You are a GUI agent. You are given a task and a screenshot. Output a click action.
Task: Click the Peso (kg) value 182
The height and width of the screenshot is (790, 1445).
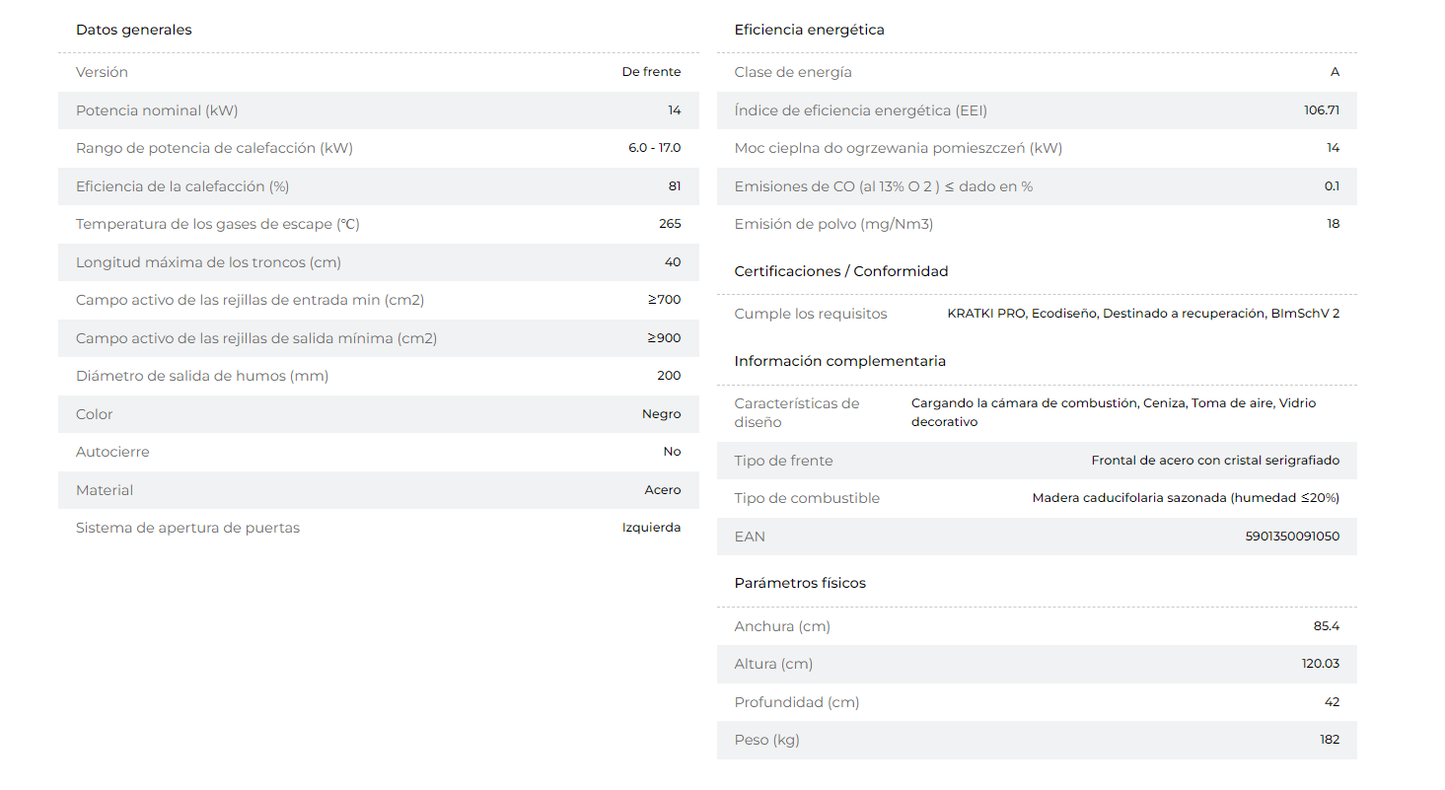(x=1329, y=740)
